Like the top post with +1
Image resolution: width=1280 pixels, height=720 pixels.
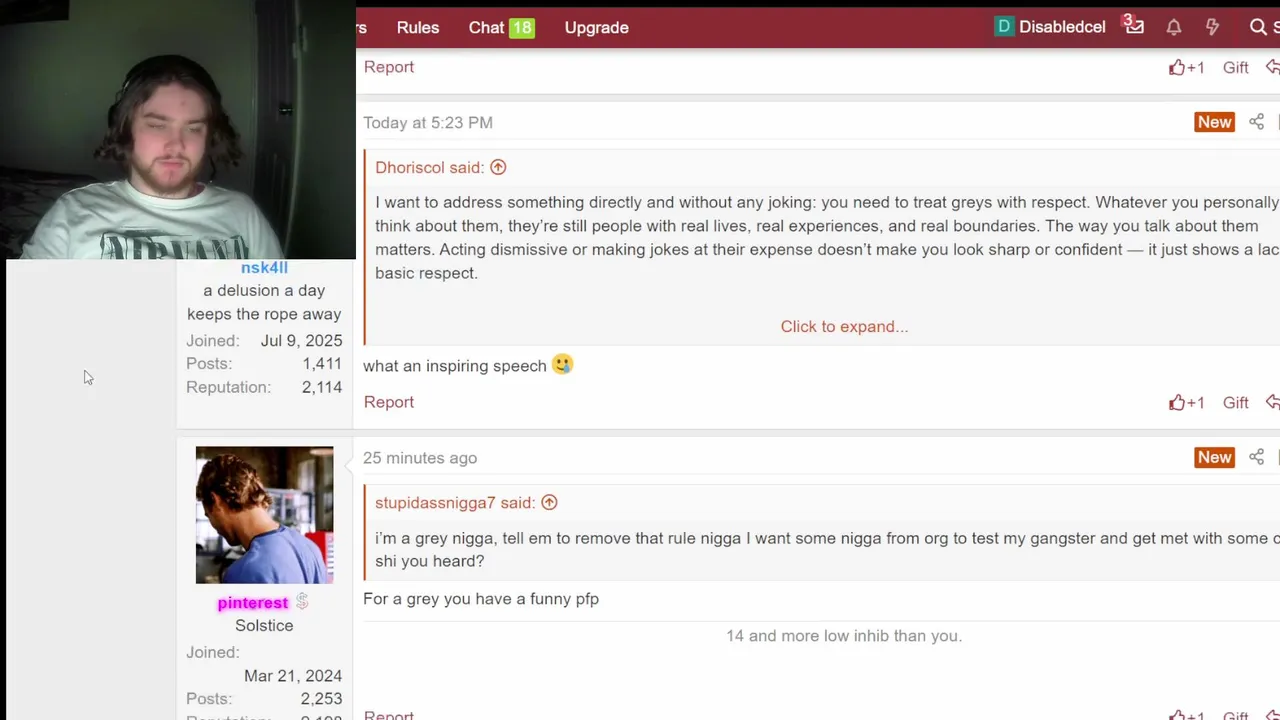[1186, 67]
